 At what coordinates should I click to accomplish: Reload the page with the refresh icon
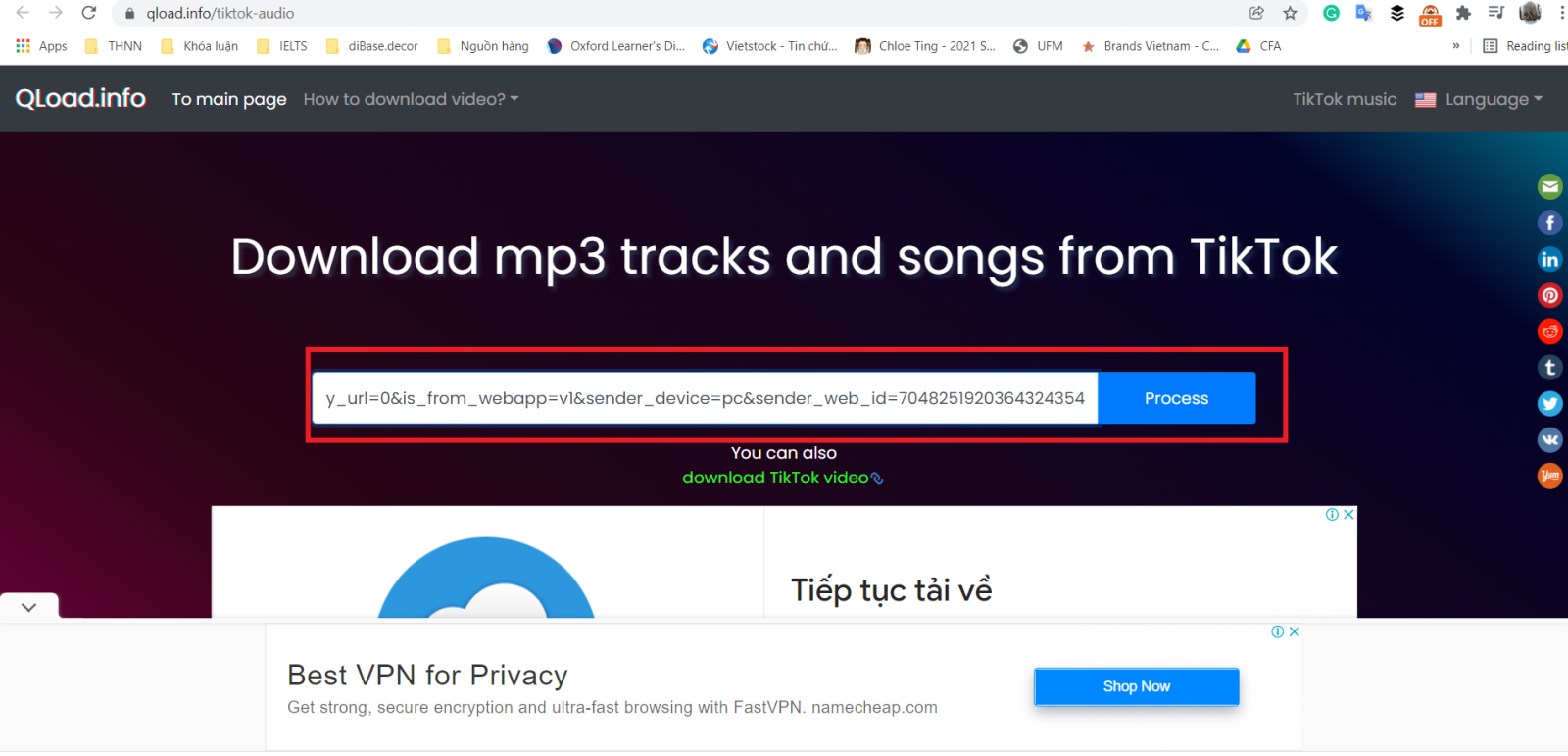pyautogui.click(x=89, y=13)
